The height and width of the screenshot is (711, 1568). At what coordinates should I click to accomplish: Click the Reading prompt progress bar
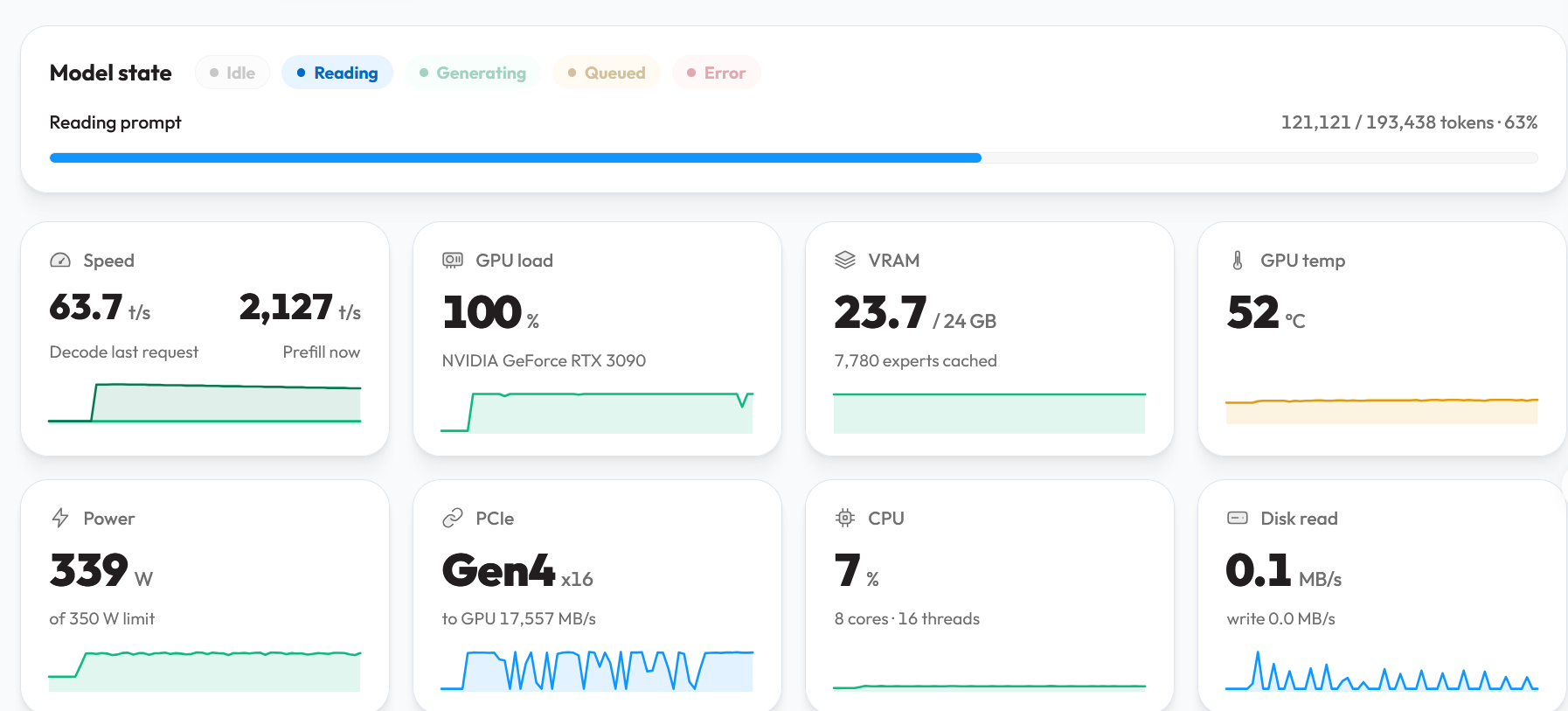coord(794,158)
